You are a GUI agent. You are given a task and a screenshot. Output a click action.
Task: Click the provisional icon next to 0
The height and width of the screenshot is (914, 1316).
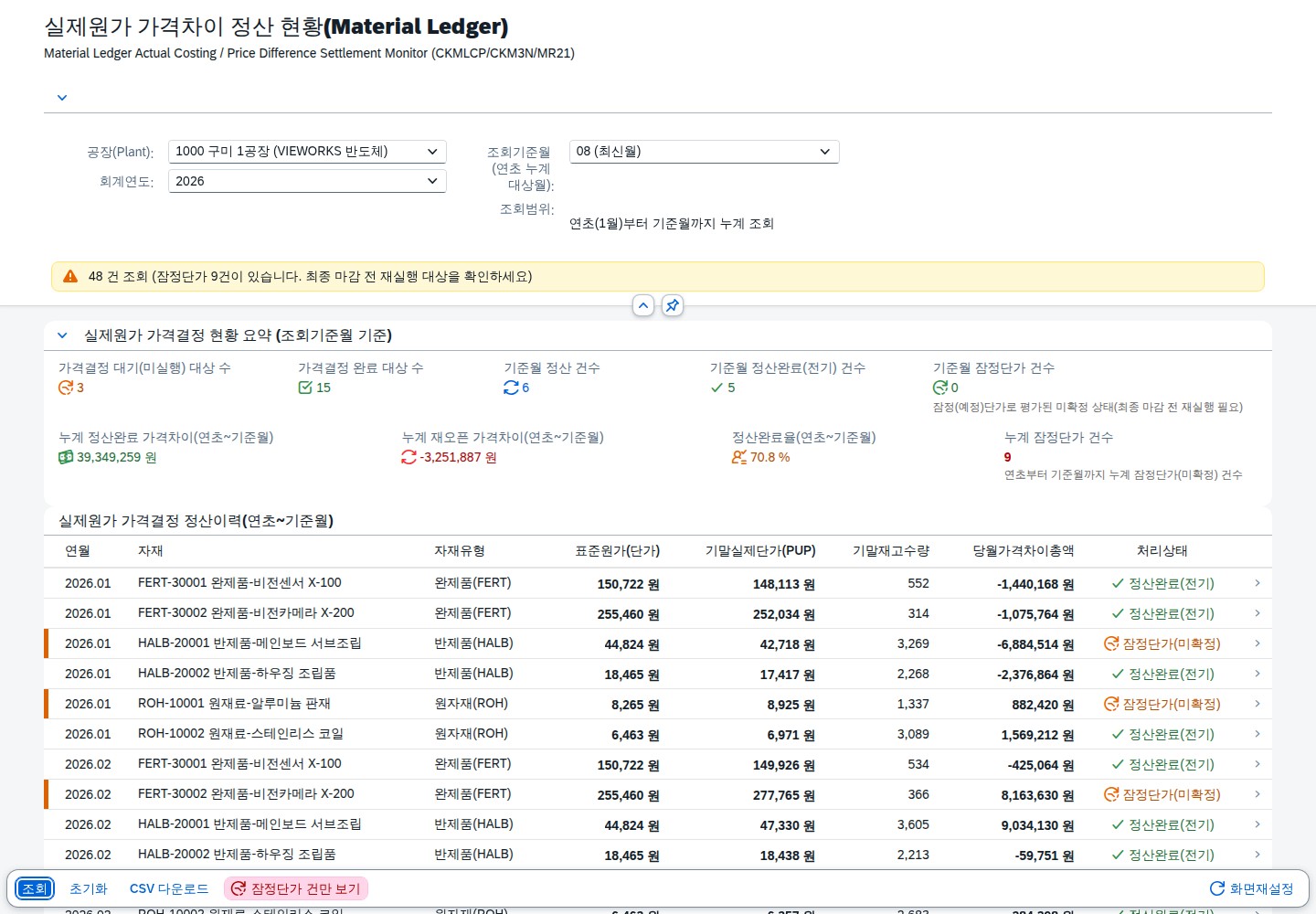click(x=940, y=388)
